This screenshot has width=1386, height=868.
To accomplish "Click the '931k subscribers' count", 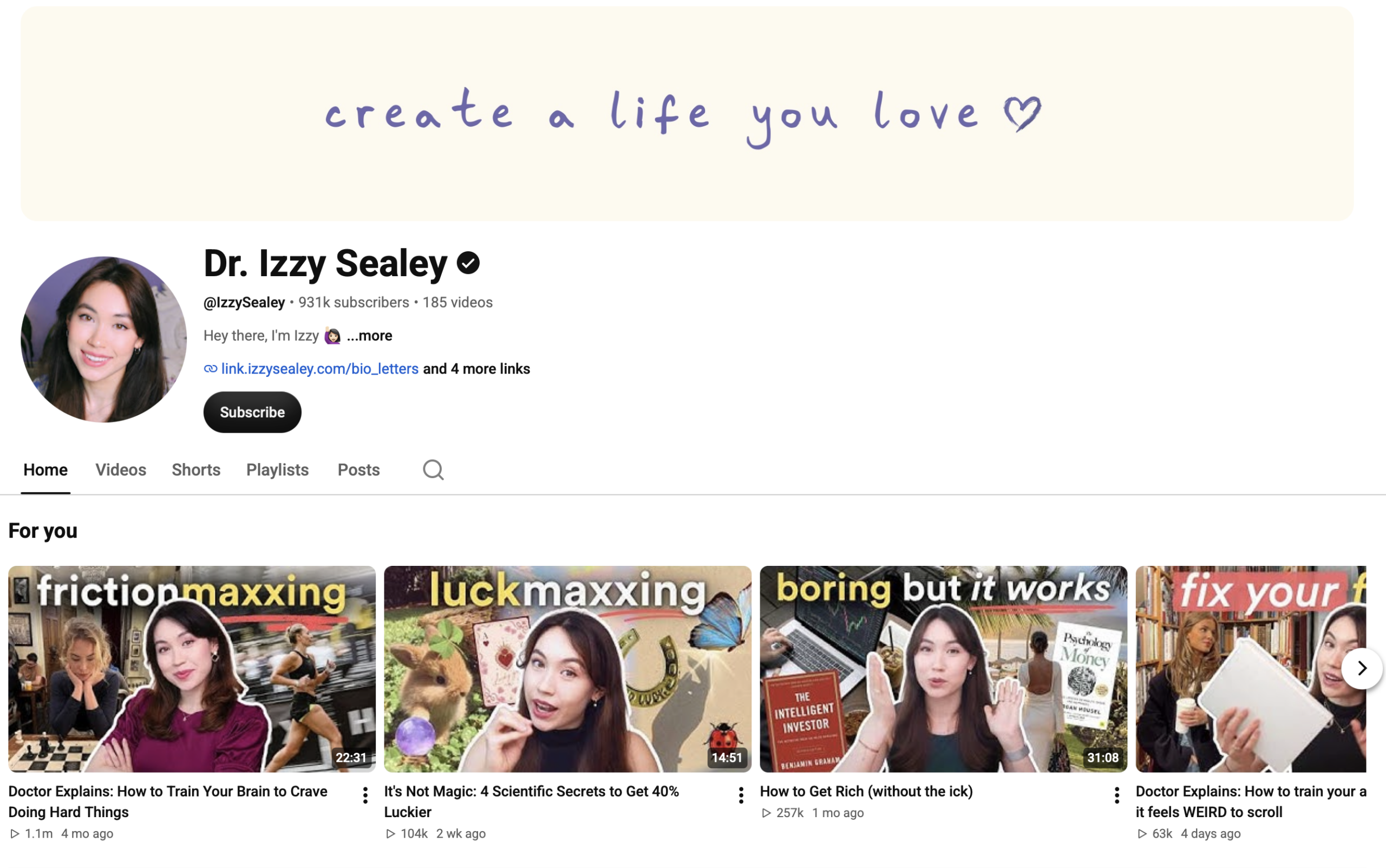I will pyautogui.click(x=354, y=303).
